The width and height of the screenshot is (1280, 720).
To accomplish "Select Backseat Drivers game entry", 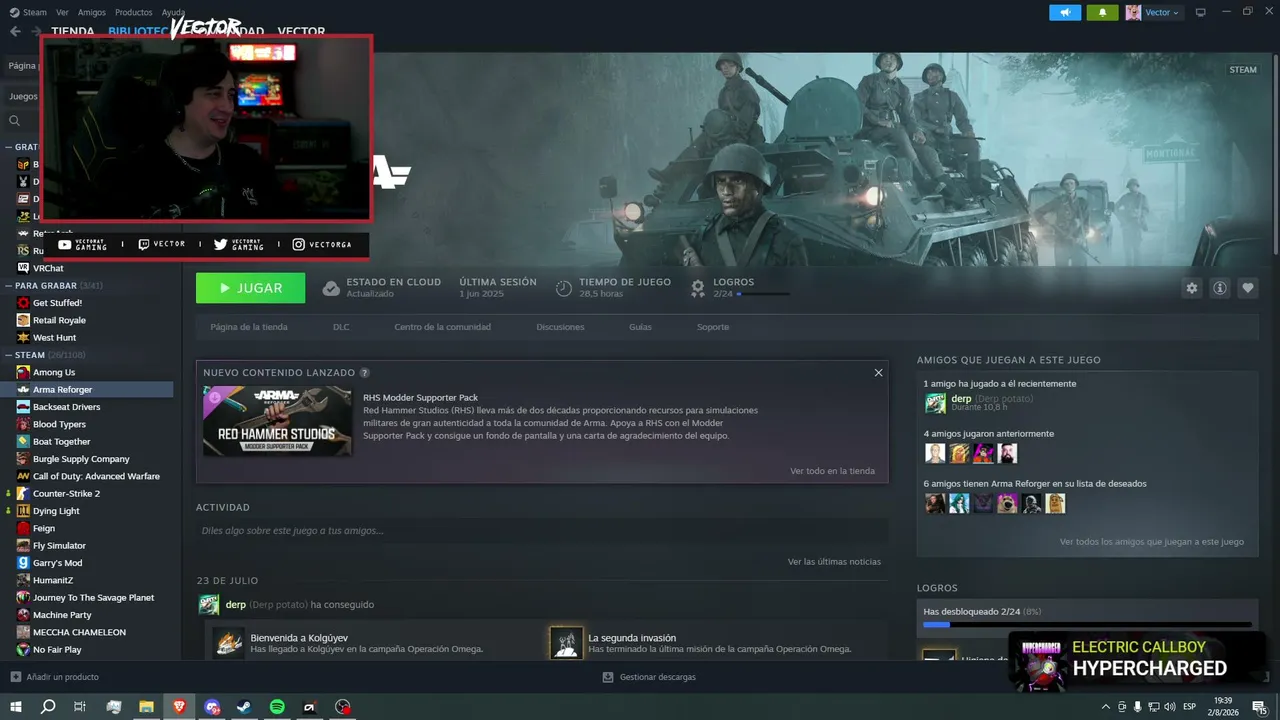I will [66, 407].
